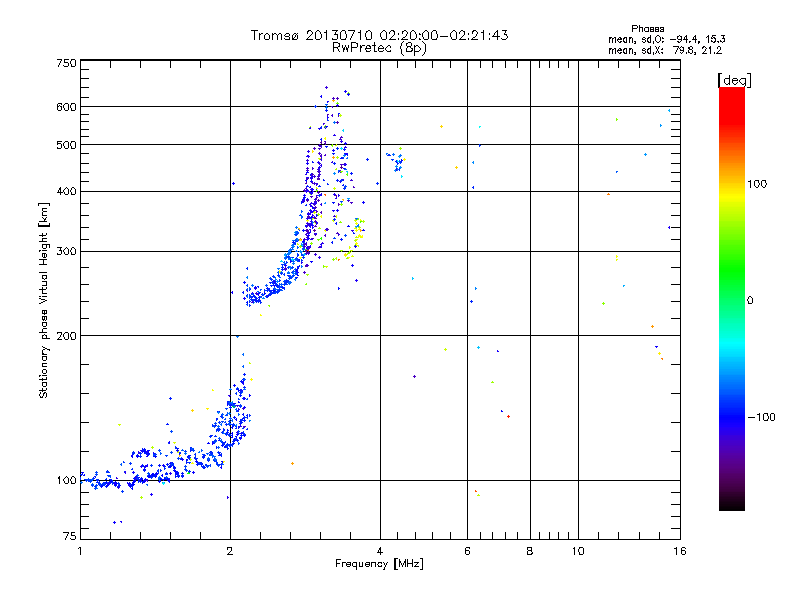Click the x-axis '4' tick label
800x600 pixels.
point(380,551)
